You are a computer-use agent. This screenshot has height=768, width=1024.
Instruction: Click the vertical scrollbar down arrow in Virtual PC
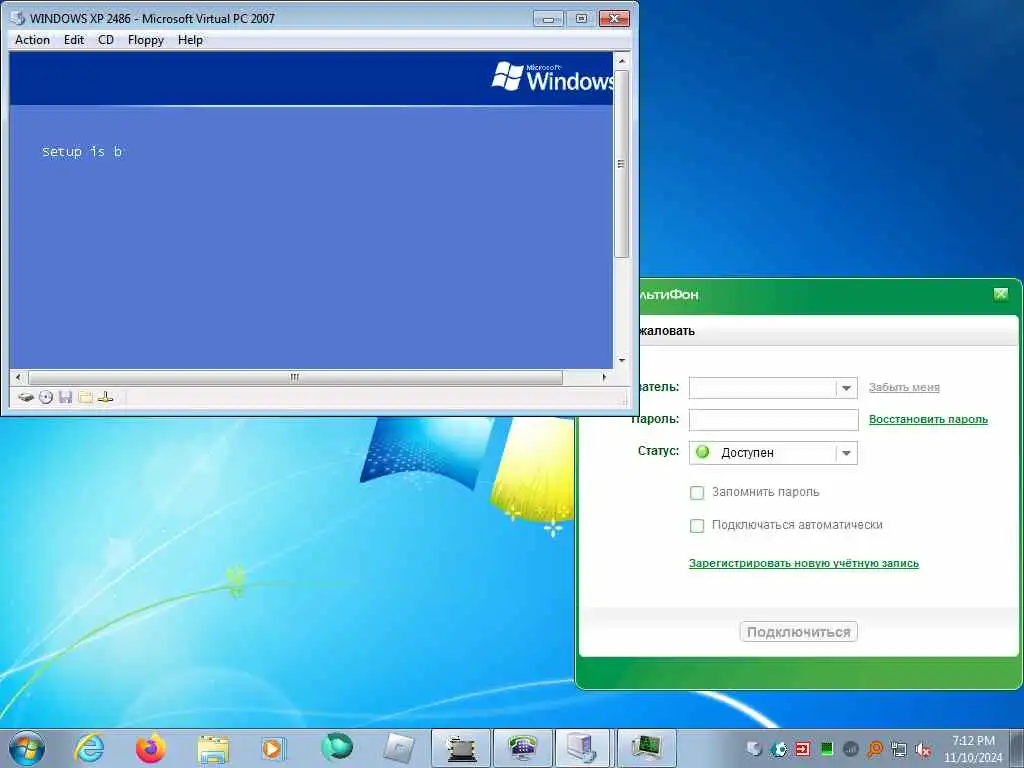tap(622, 360)
